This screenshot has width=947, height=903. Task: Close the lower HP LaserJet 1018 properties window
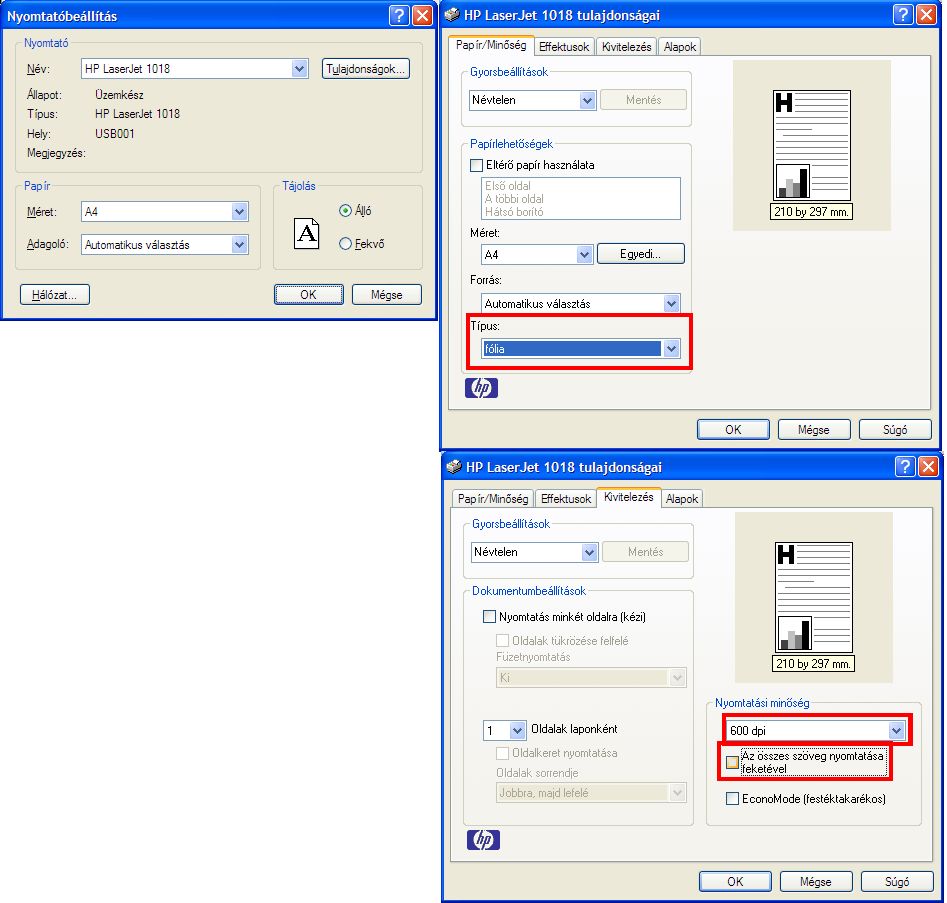(x=928, y=466)
